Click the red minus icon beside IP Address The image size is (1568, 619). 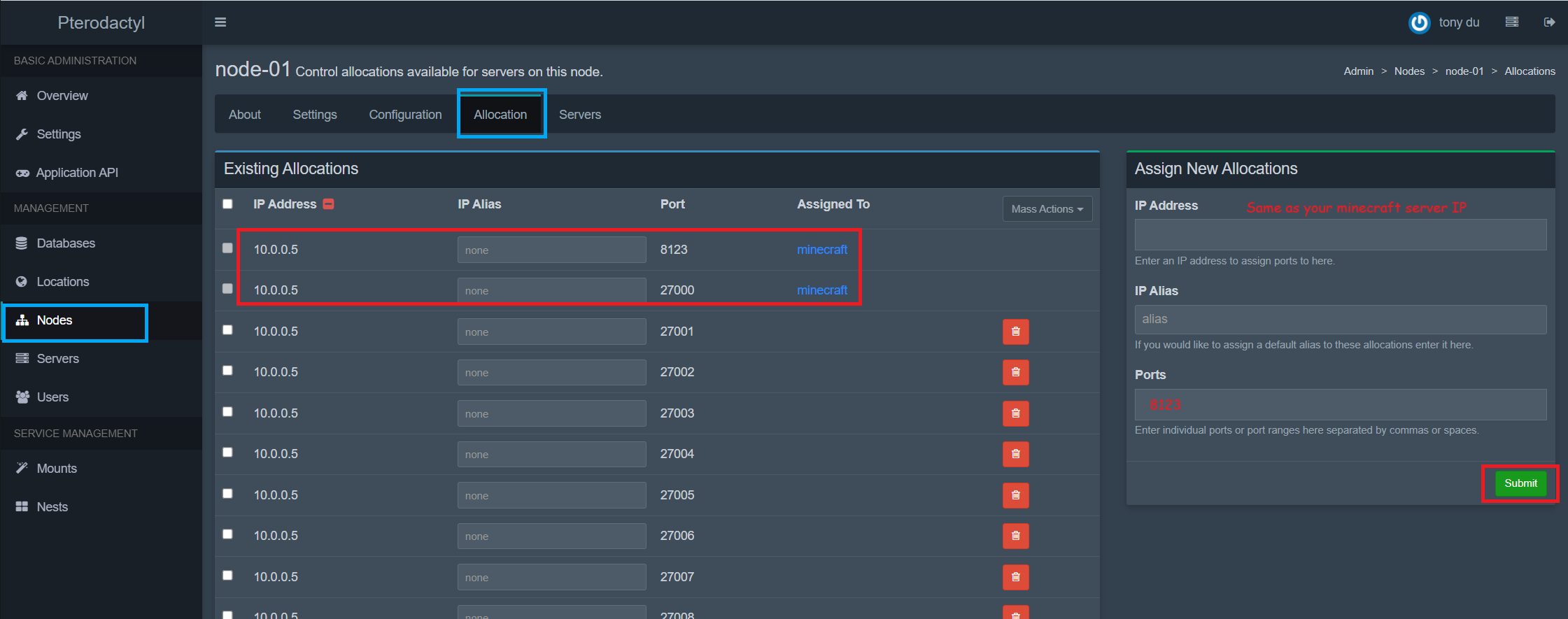328,204
